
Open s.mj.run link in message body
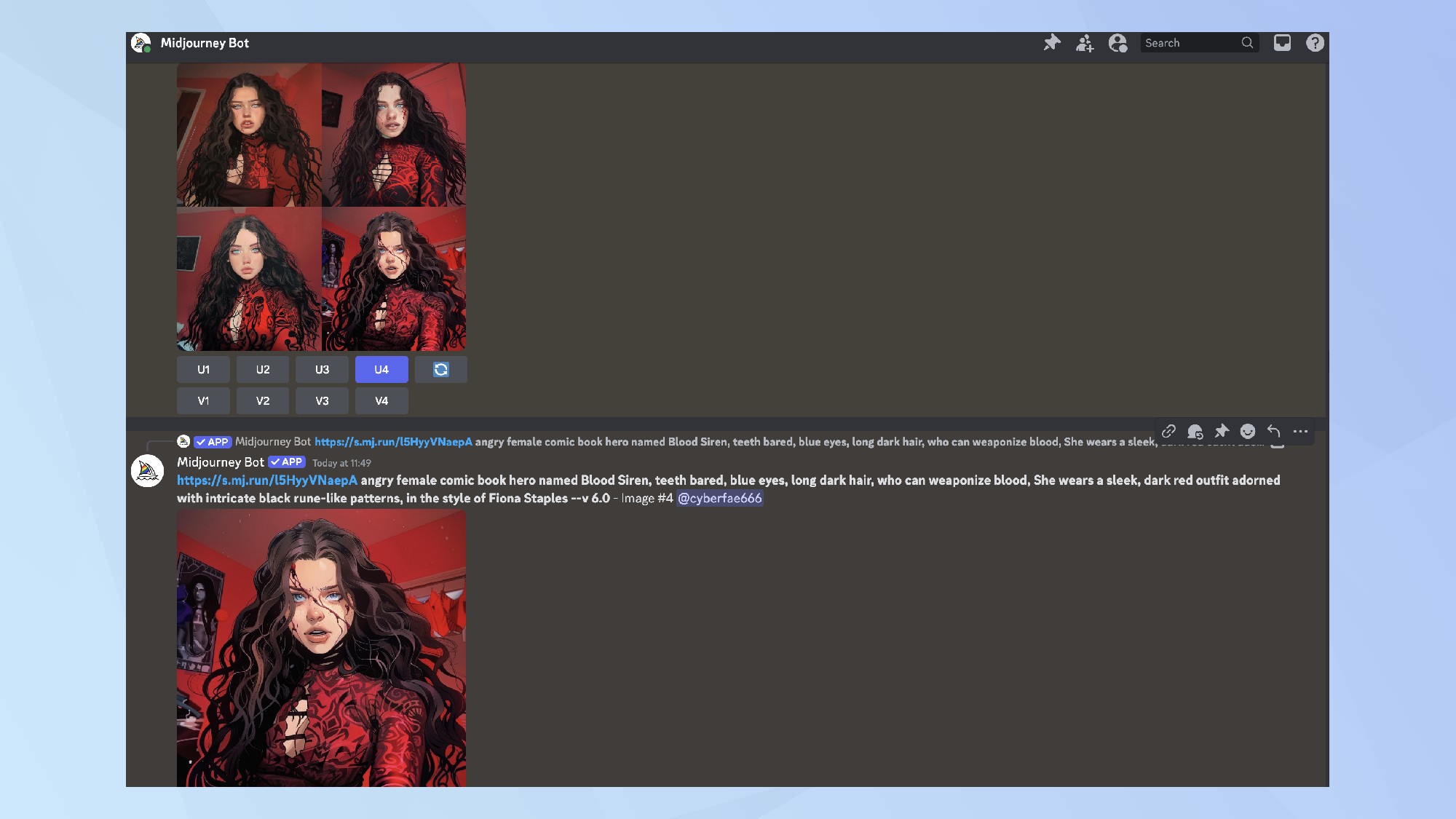[x=267, y=480]
